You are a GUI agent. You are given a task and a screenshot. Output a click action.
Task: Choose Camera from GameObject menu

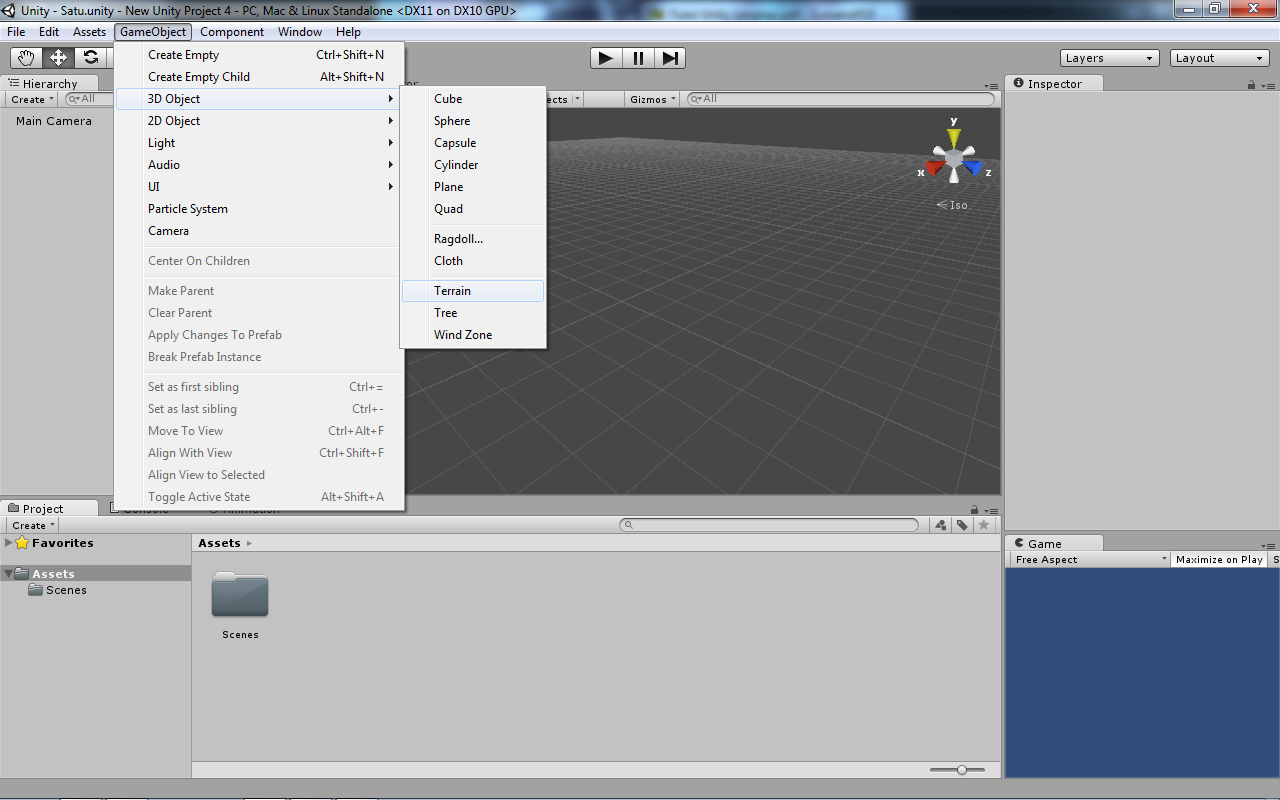point(259,231)
